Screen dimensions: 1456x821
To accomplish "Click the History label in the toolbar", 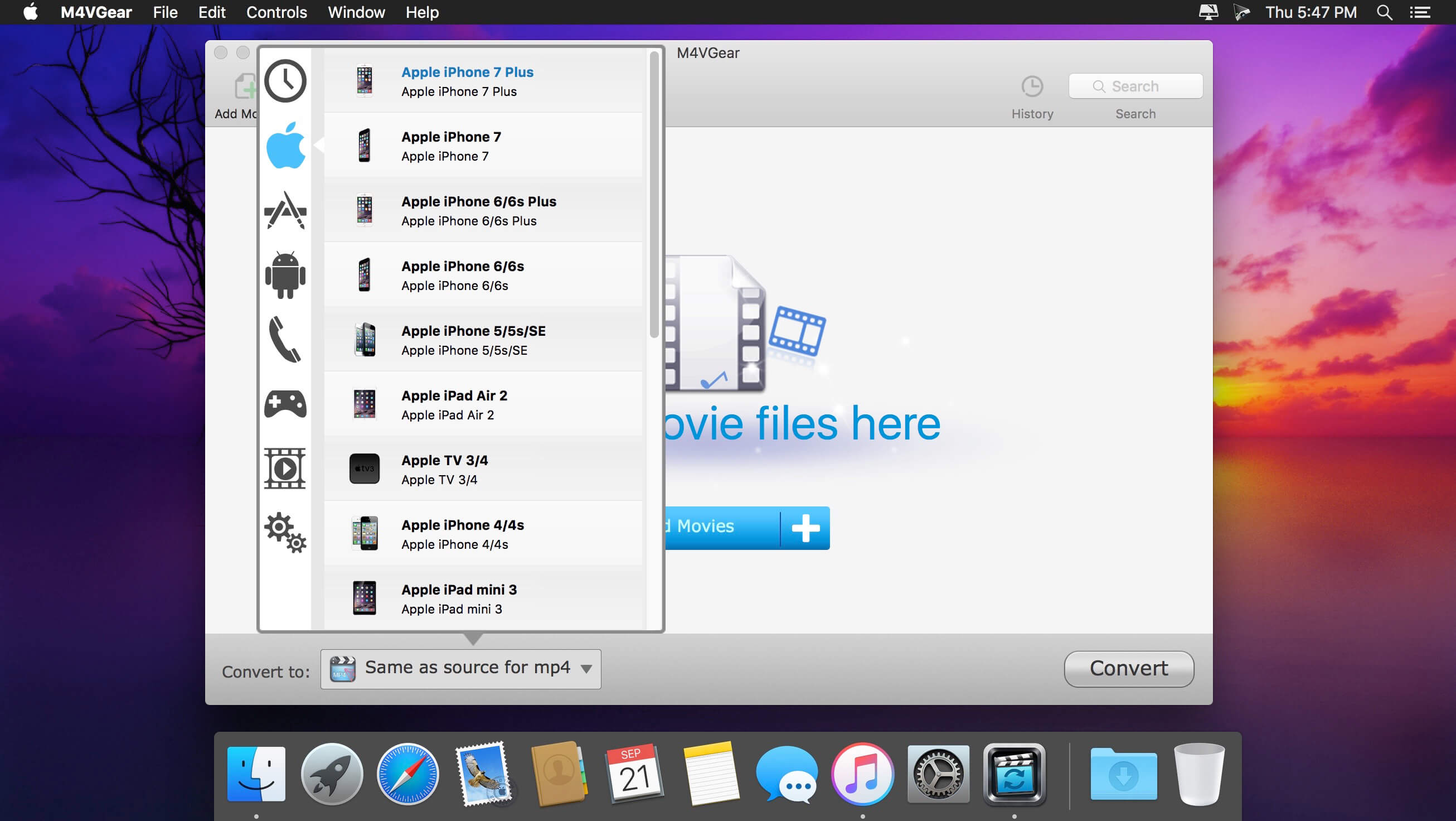I will point(1032,114).
